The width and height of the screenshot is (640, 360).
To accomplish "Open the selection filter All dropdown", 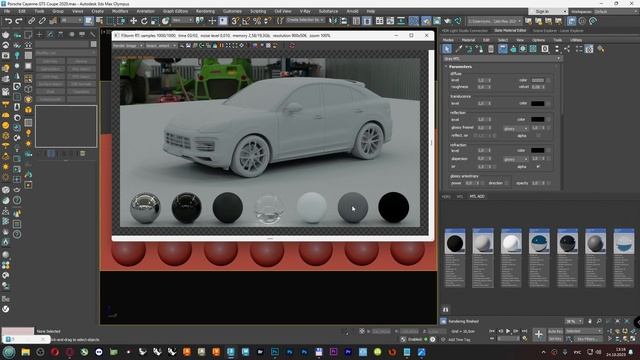I will 71,20.
